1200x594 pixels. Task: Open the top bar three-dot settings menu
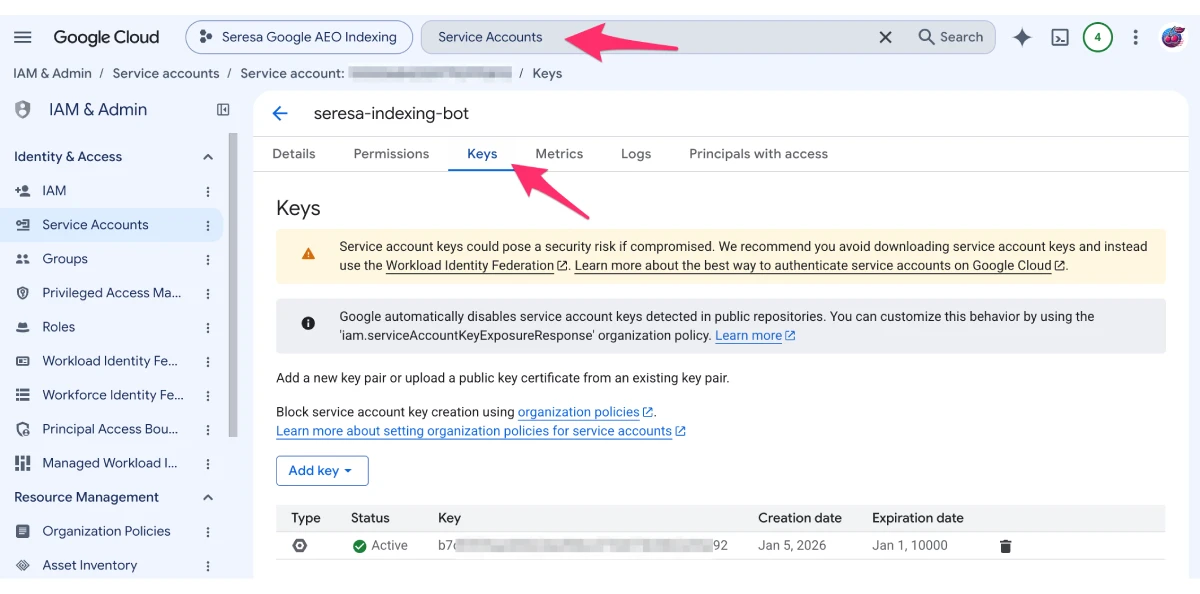click(1135, 37)
